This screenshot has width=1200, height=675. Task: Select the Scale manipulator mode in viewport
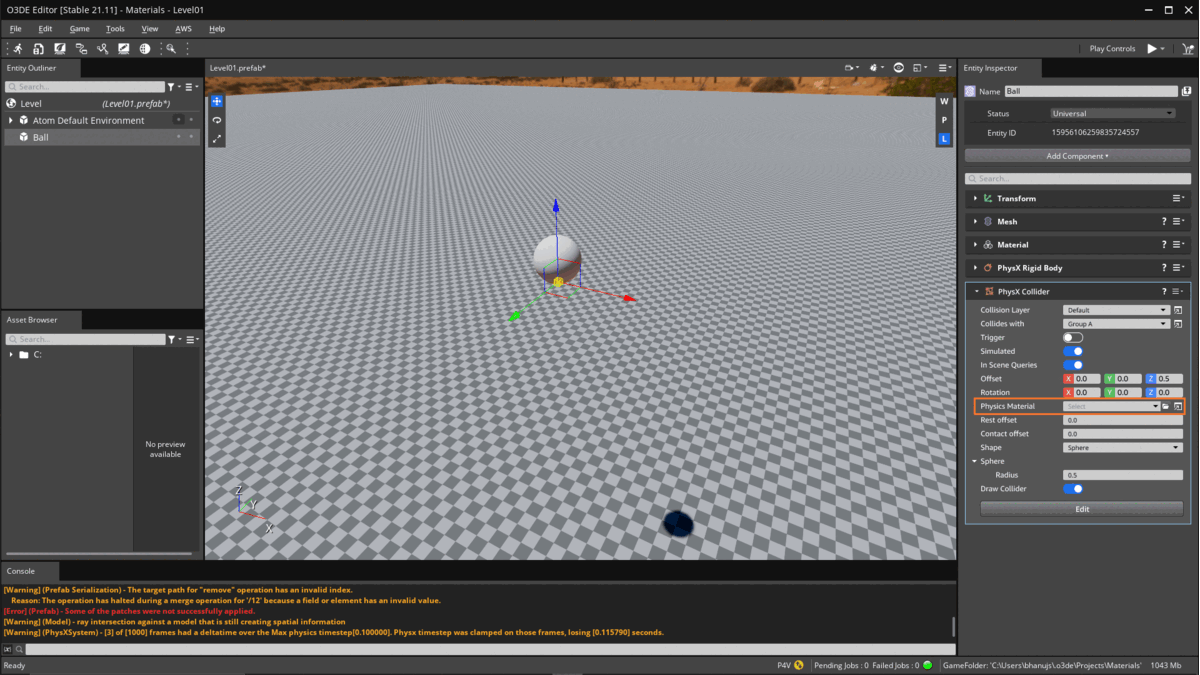(217, 139)
